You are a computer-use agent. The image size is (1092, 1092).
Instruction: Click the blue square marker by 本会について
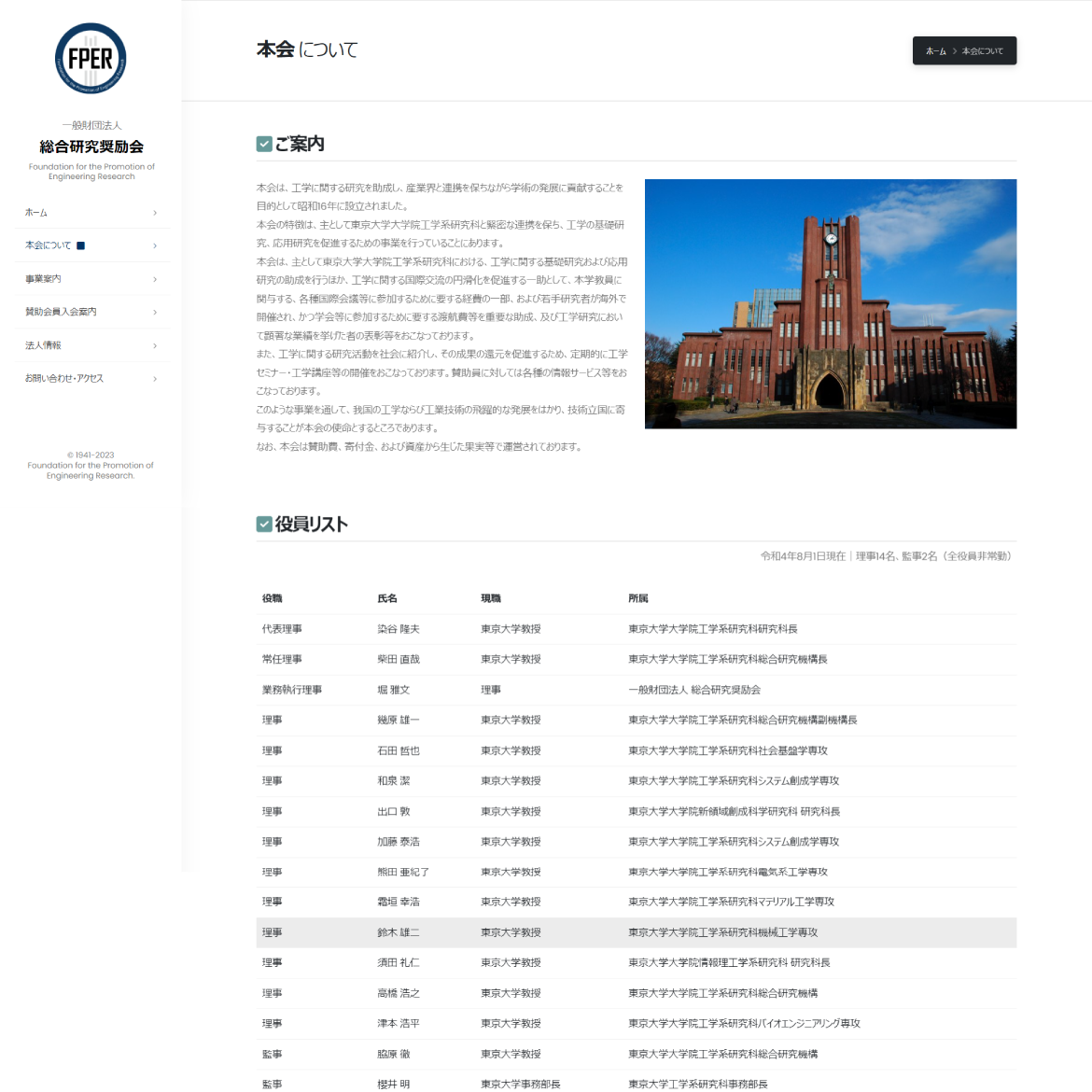pyautogui.click(x=81, y=245)
